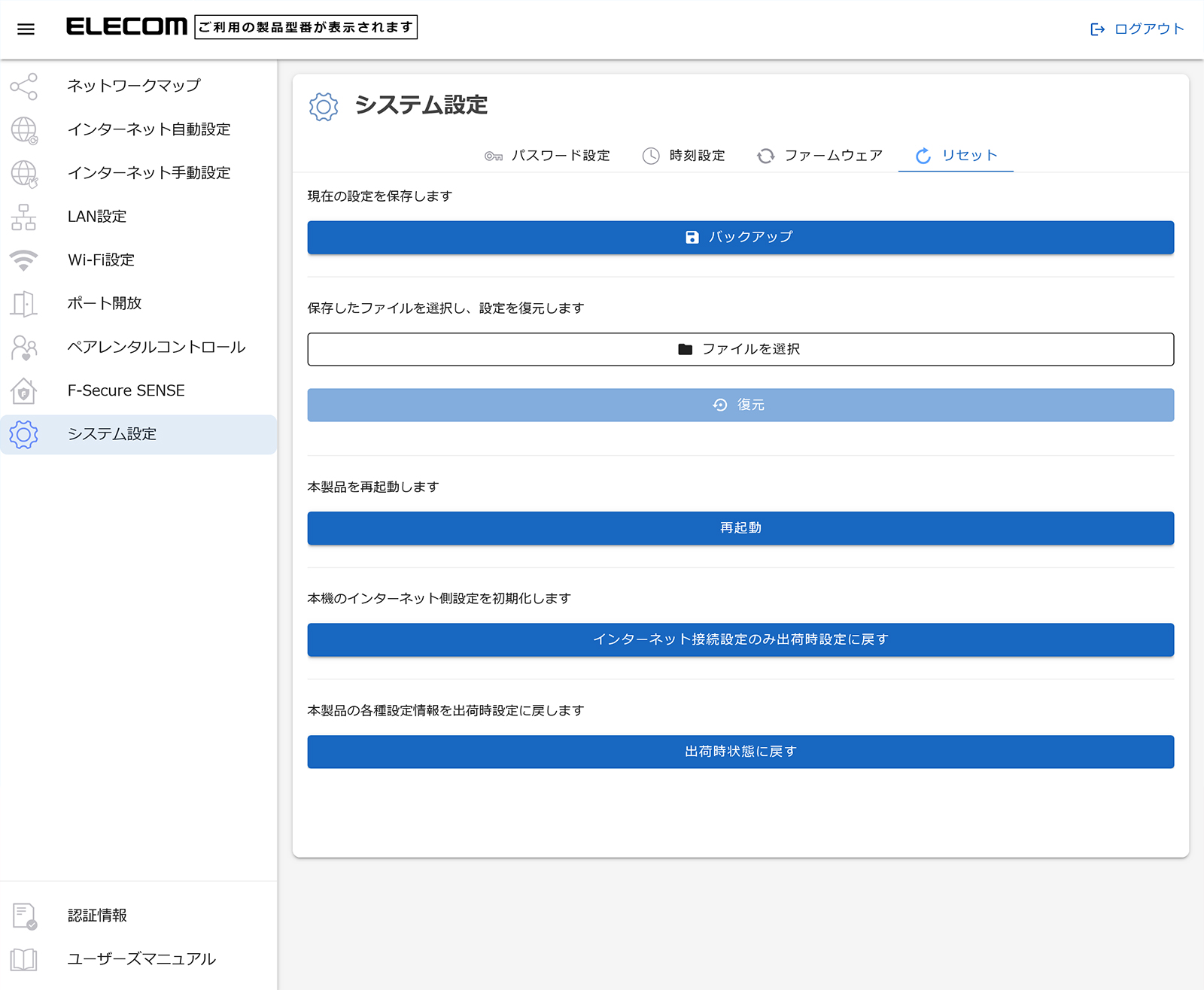This screenshot has width=1204, height=990.
Task: Click the ELECOM logo
Action: point(126,27)
